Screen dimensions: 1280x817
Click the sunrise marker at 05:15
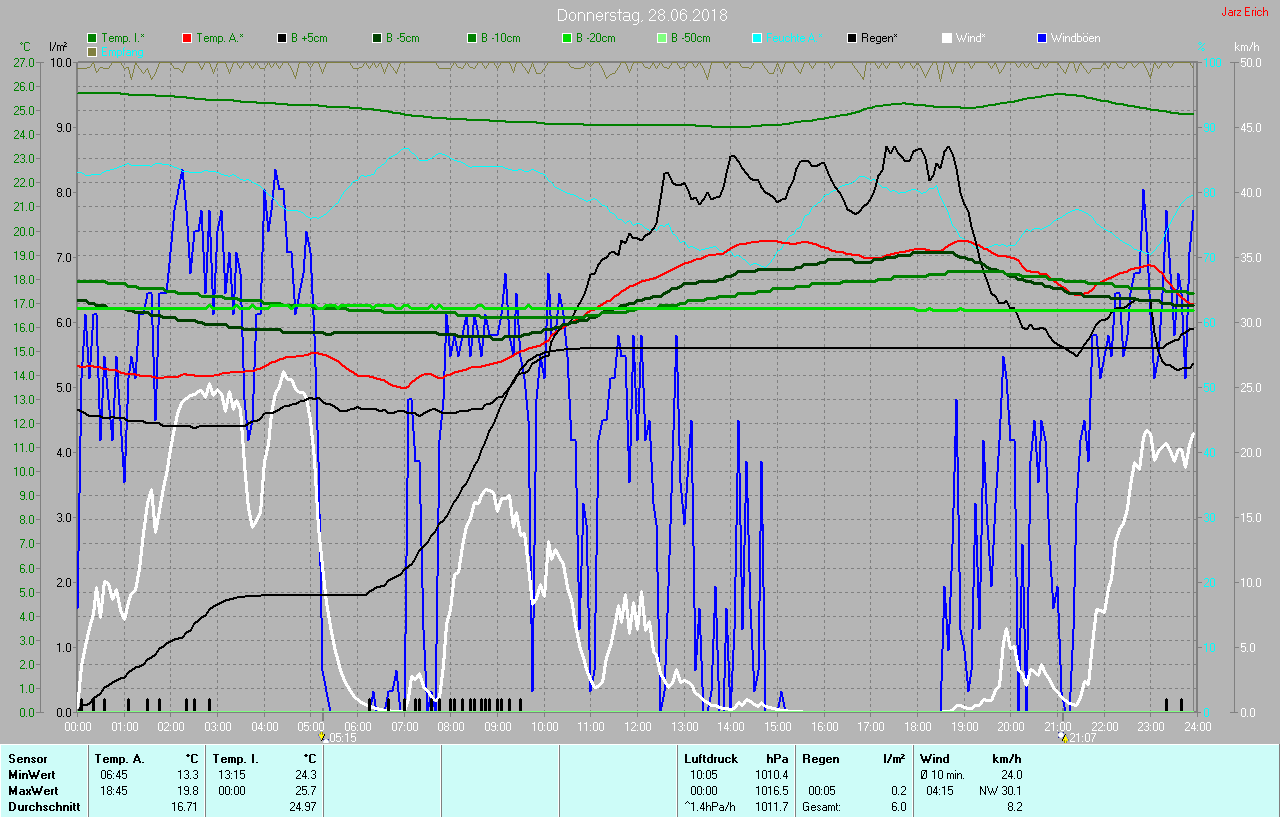click(322, 737)
